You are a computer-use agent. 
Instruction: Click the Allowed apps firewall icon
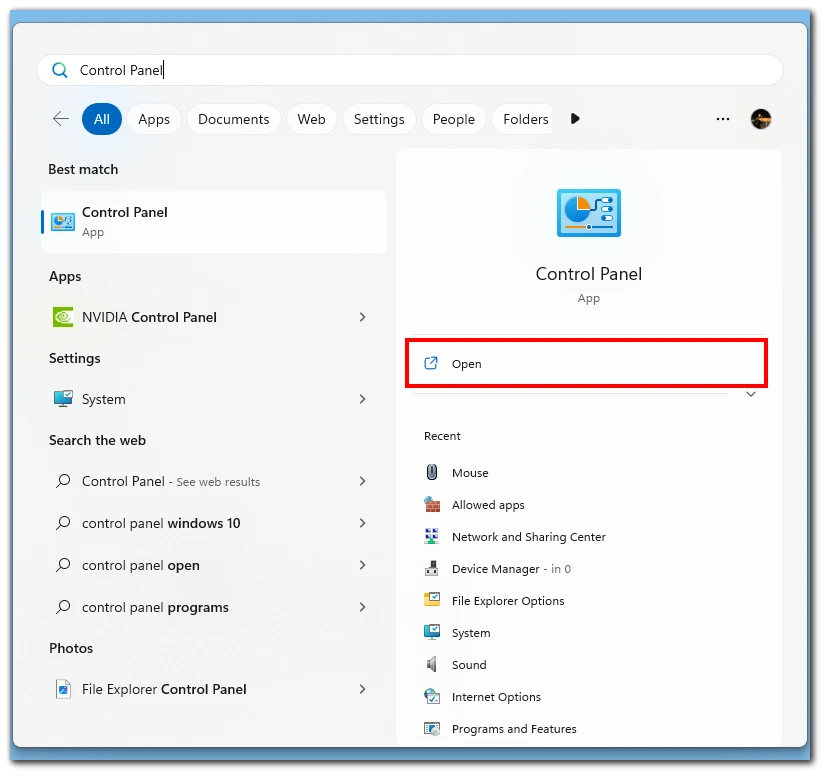click(x=432, y=504)
